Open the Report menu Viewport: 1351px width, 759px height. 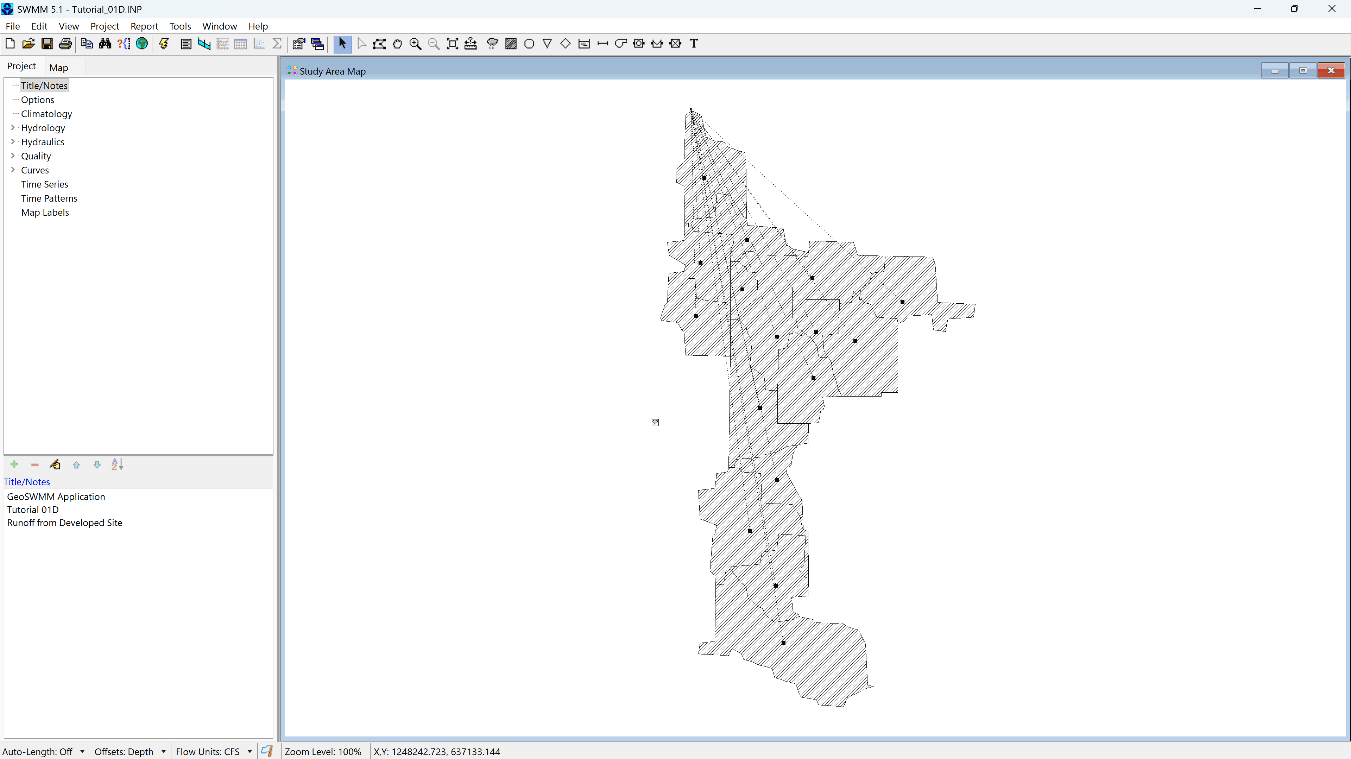click(143, 26)
